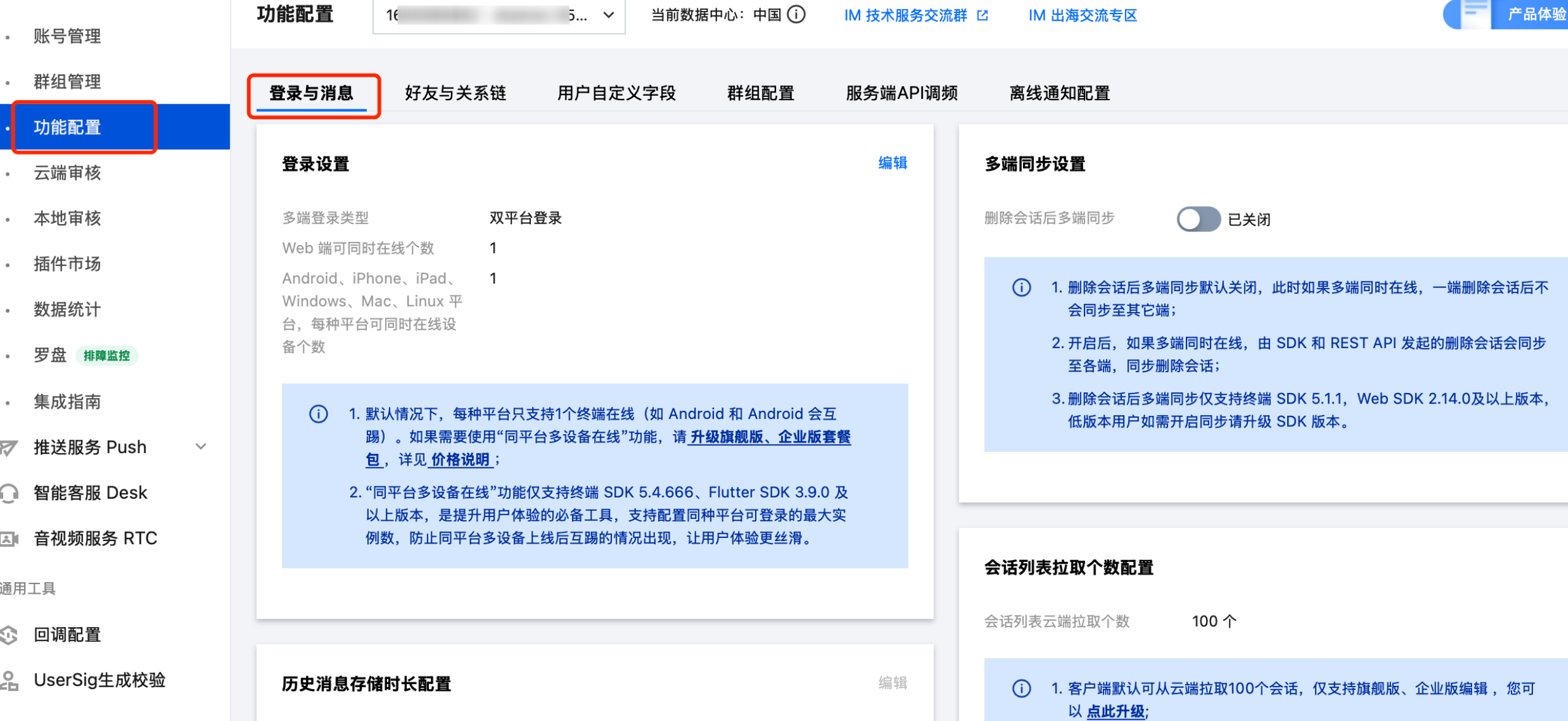Open 罗盘 排障监控 sidebar item

pyautogui.click(x=50, y=355)
